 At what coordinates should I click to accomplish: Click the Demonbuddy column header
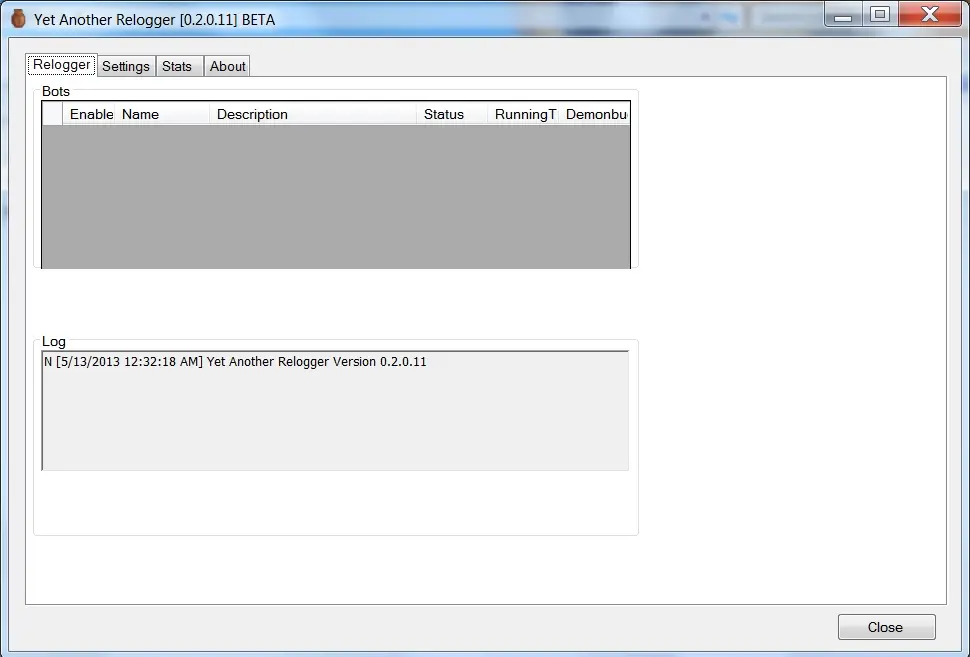(596, 114)
